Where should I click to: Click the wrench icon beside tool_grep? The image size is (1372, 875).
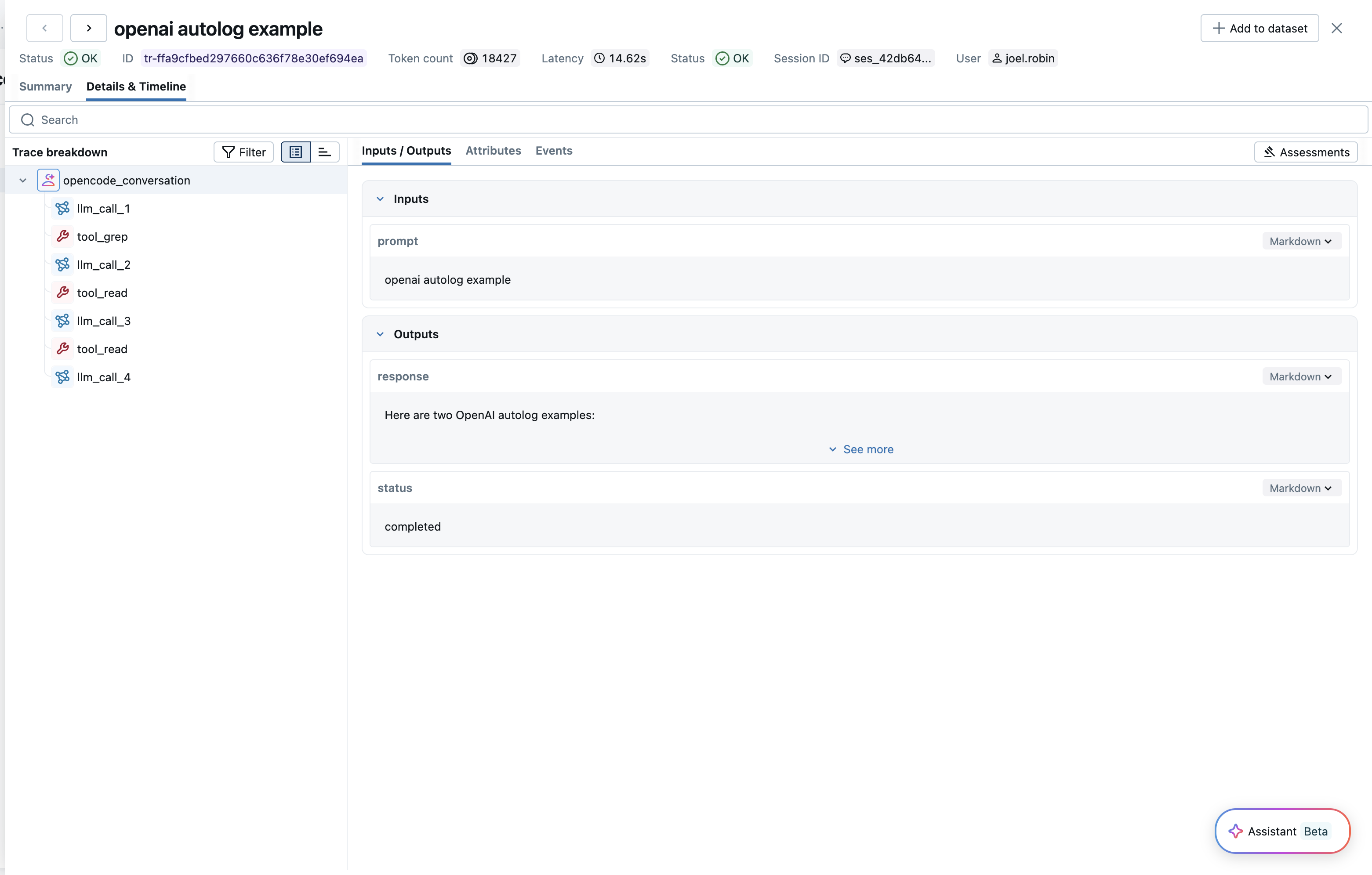pyautogui.click(x=63, y=236)
